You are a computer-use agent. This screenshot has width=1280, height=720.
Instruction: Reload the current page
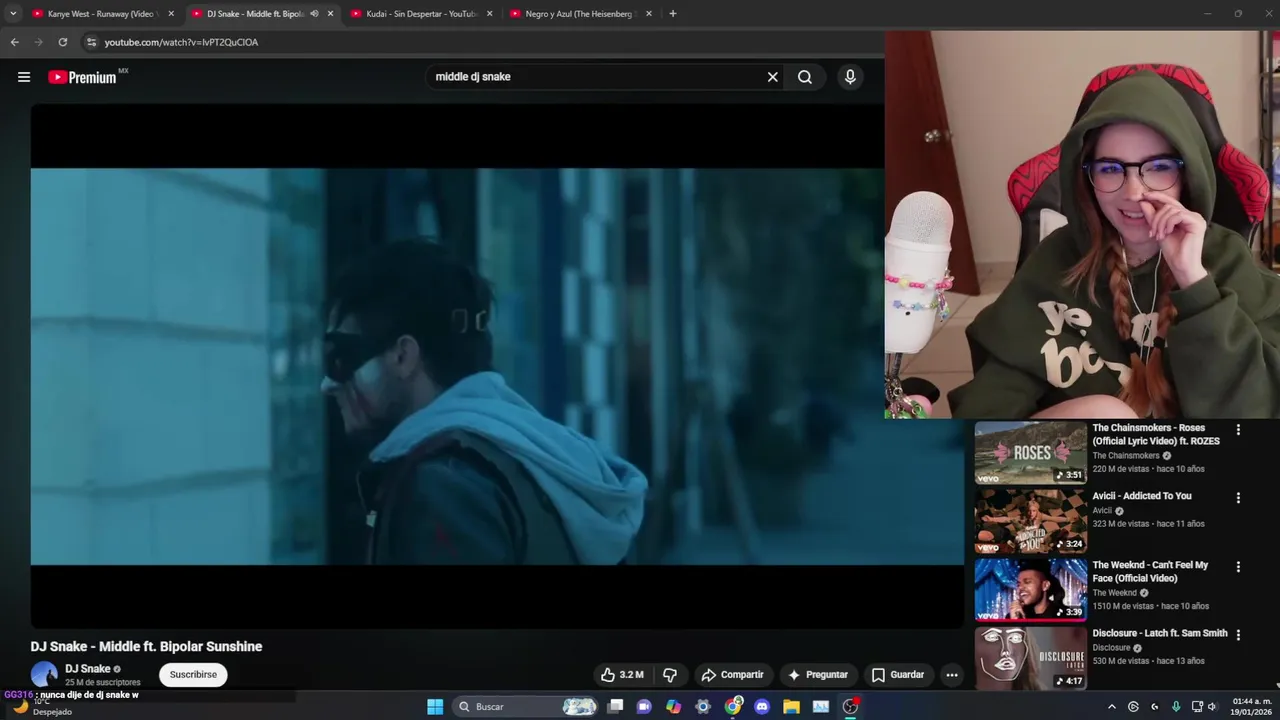62,42
